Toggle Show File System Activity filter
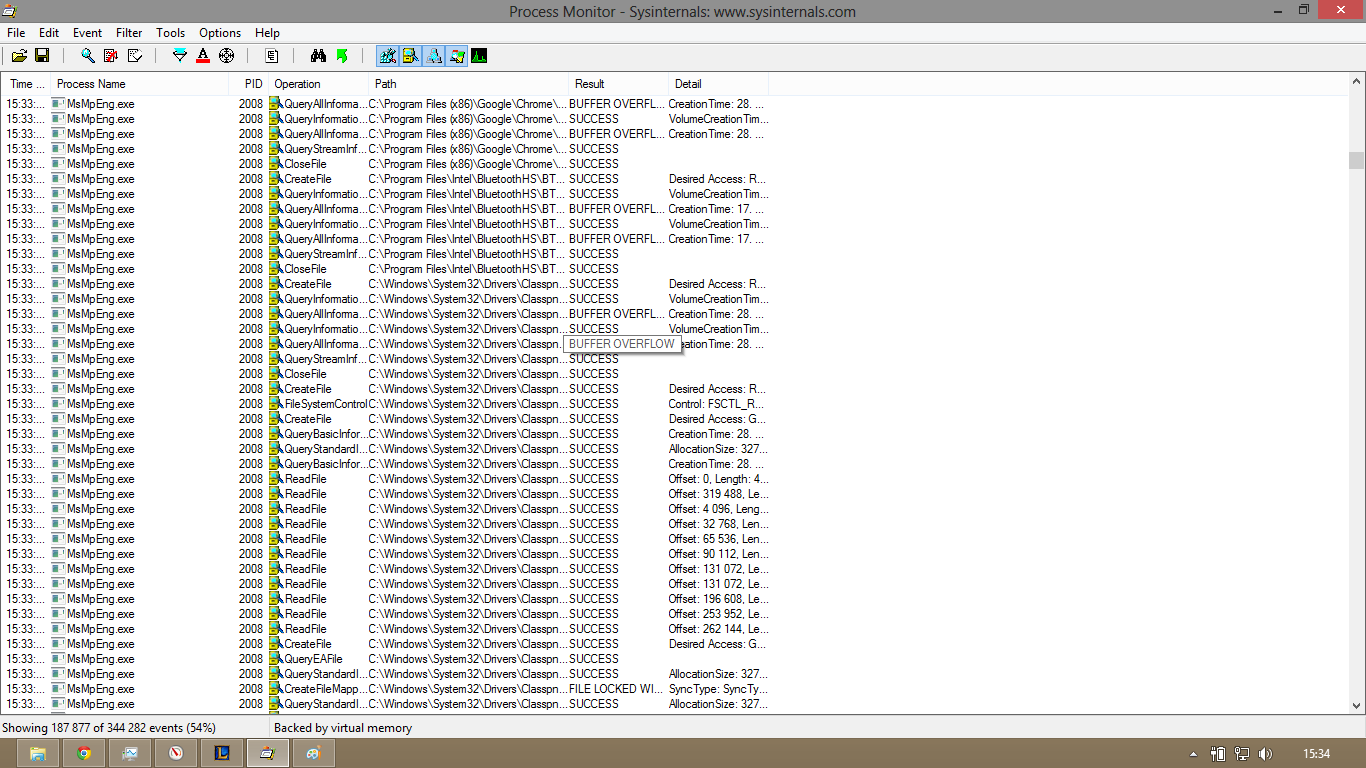The height and width of the screenshot is (768, 1366). pyautogui.click(x=411, y=56)
